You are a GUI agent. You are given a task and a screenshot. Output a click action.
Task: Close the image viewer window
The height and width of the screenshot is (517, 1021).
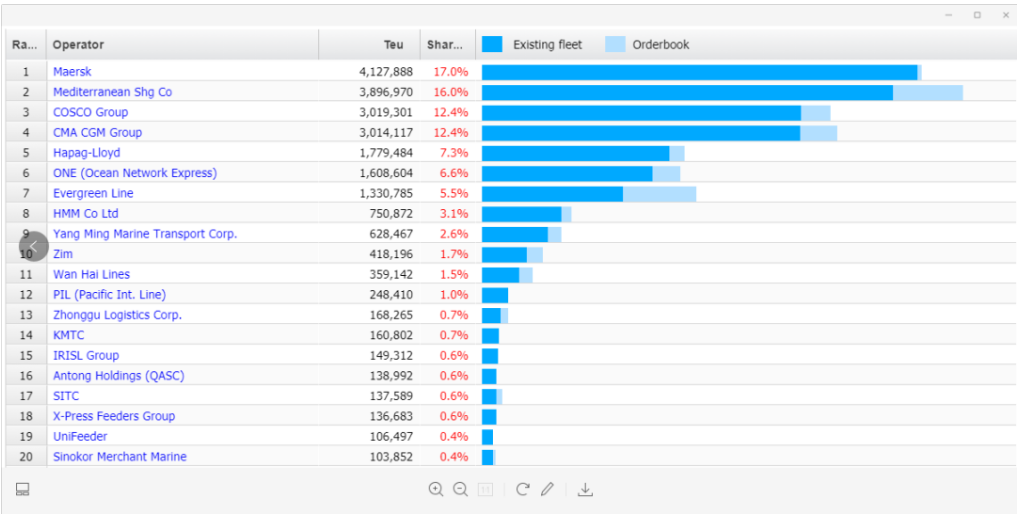point(1005,15)
